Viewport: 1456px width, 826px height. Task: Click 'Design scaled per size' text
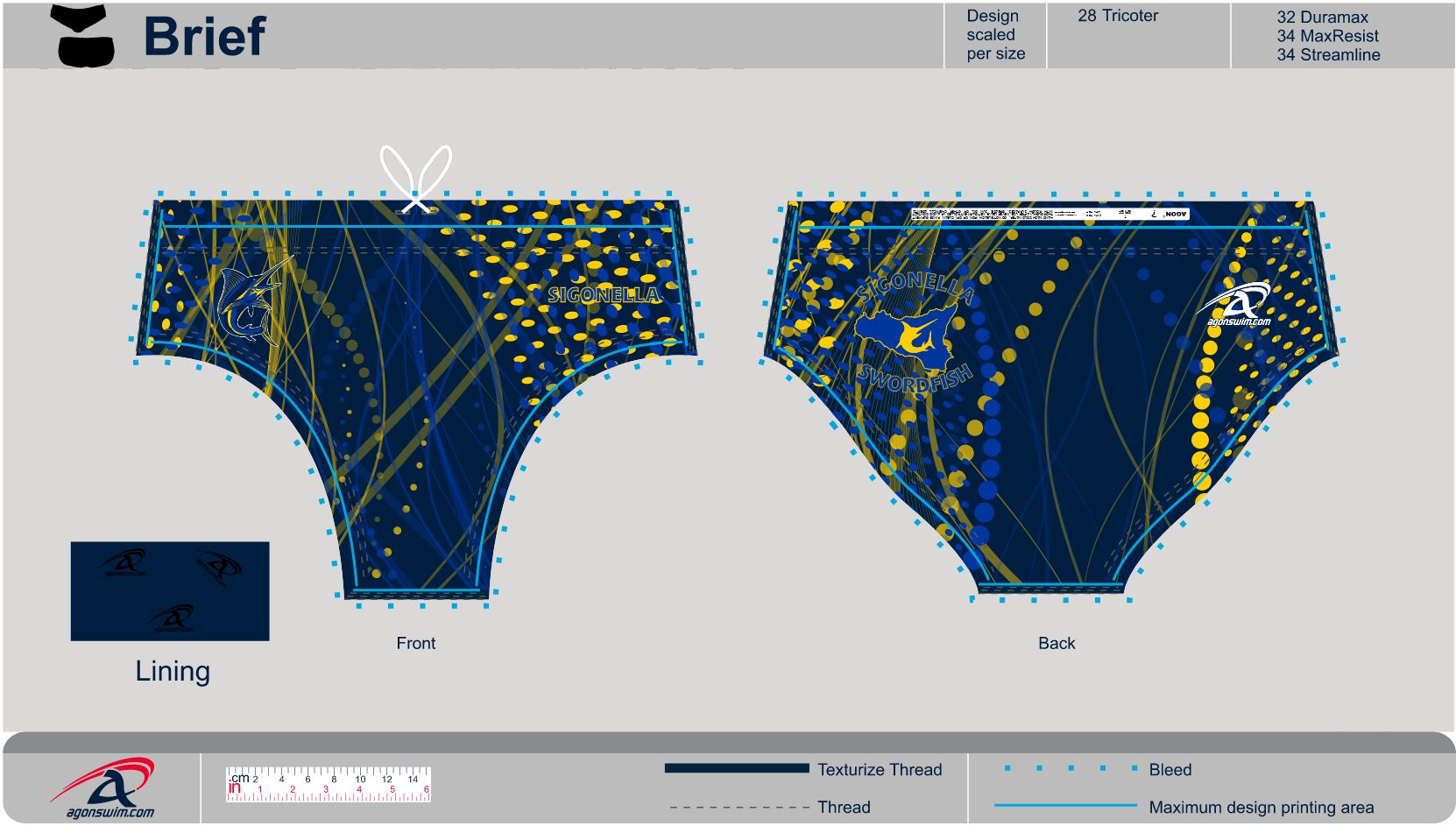click(995, 35)
